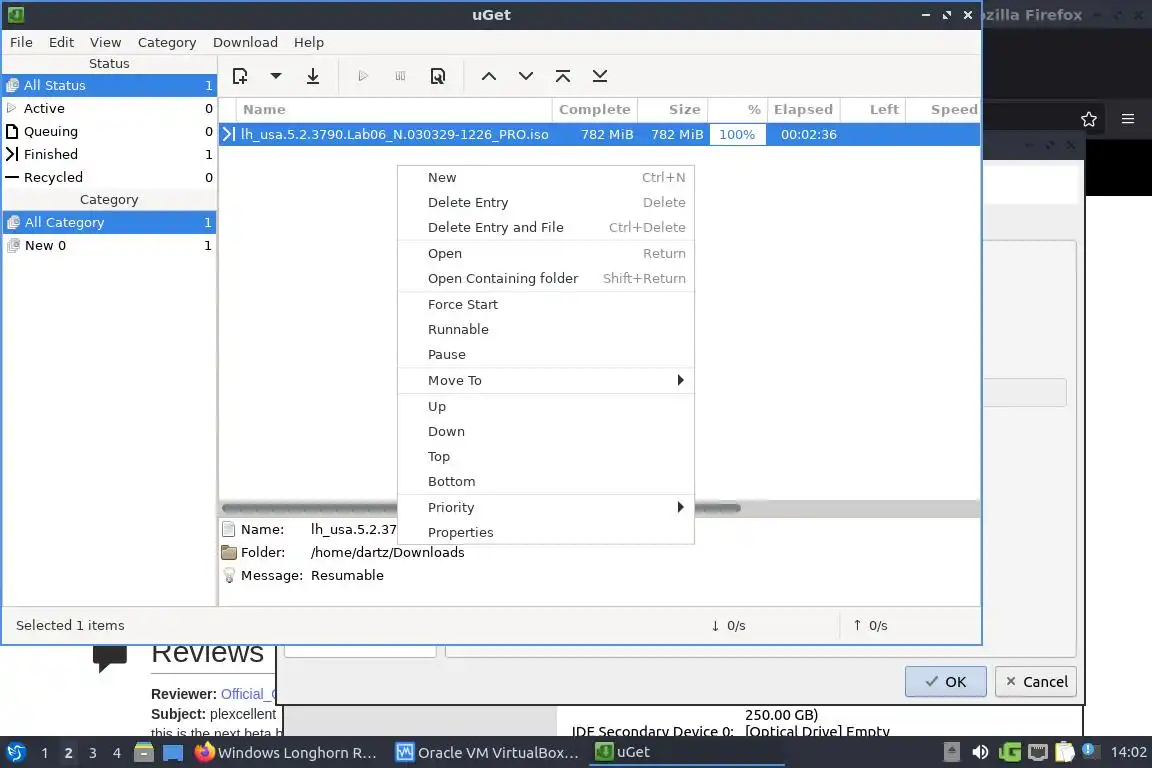Click the Pause toolbar icon

point(400,76)
